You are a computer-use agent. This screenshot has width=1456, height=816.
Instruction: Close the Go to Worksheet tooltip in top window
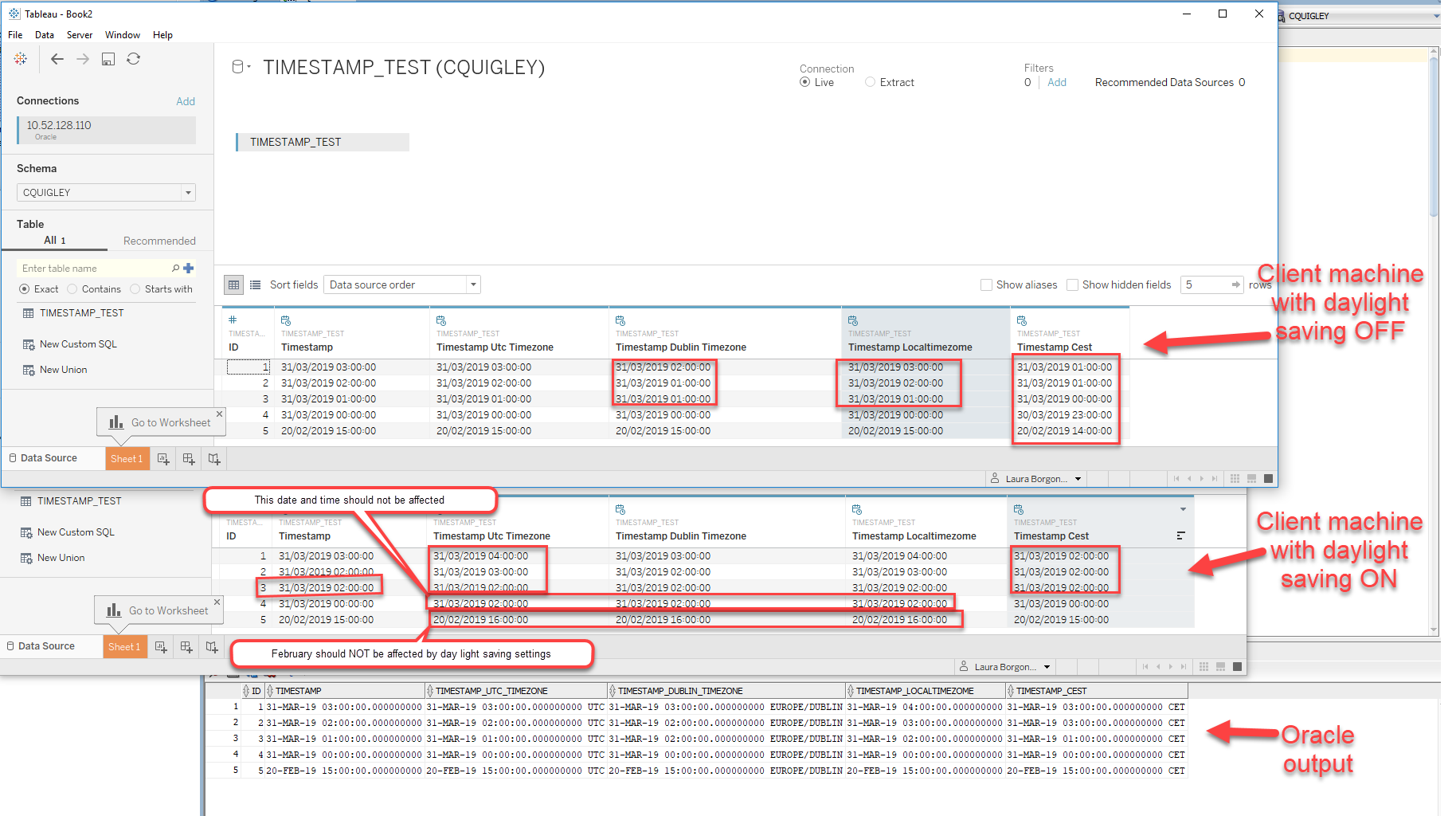220,414
